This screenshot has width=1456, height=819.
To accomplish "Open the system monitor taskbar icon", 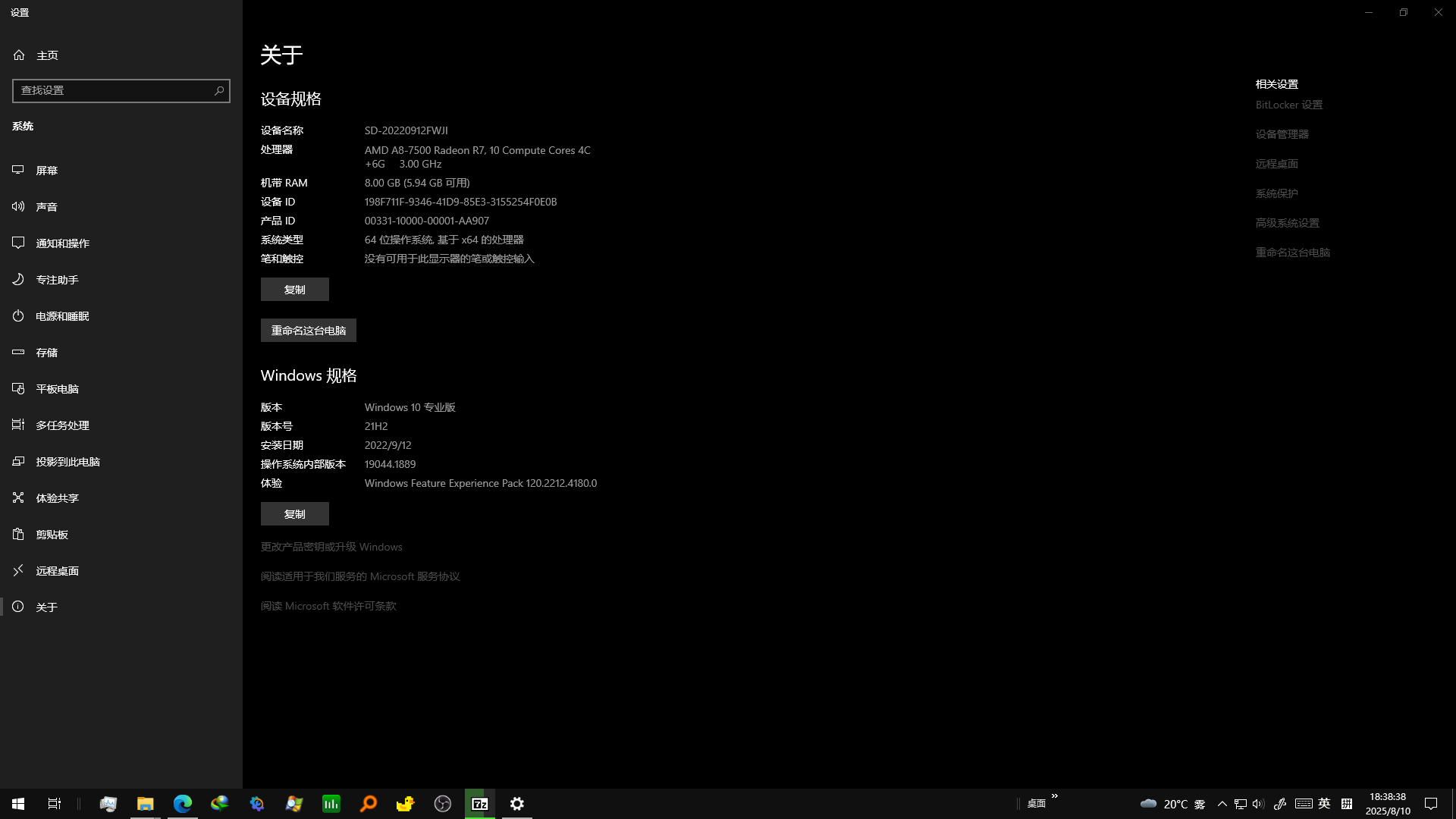I will [108, 804].
